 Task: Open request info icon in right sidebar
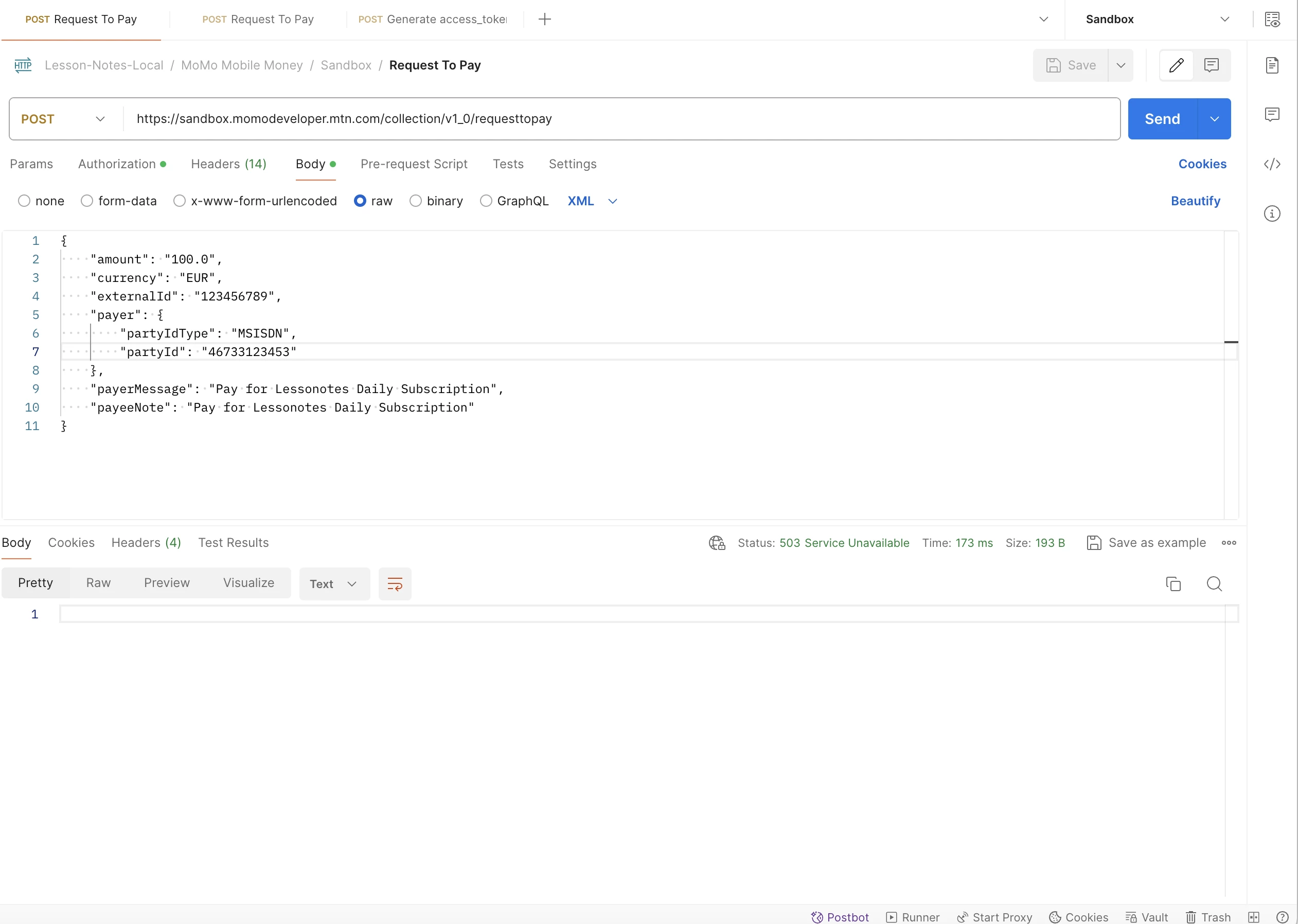pyautogui.click(x=1272, y=214)
